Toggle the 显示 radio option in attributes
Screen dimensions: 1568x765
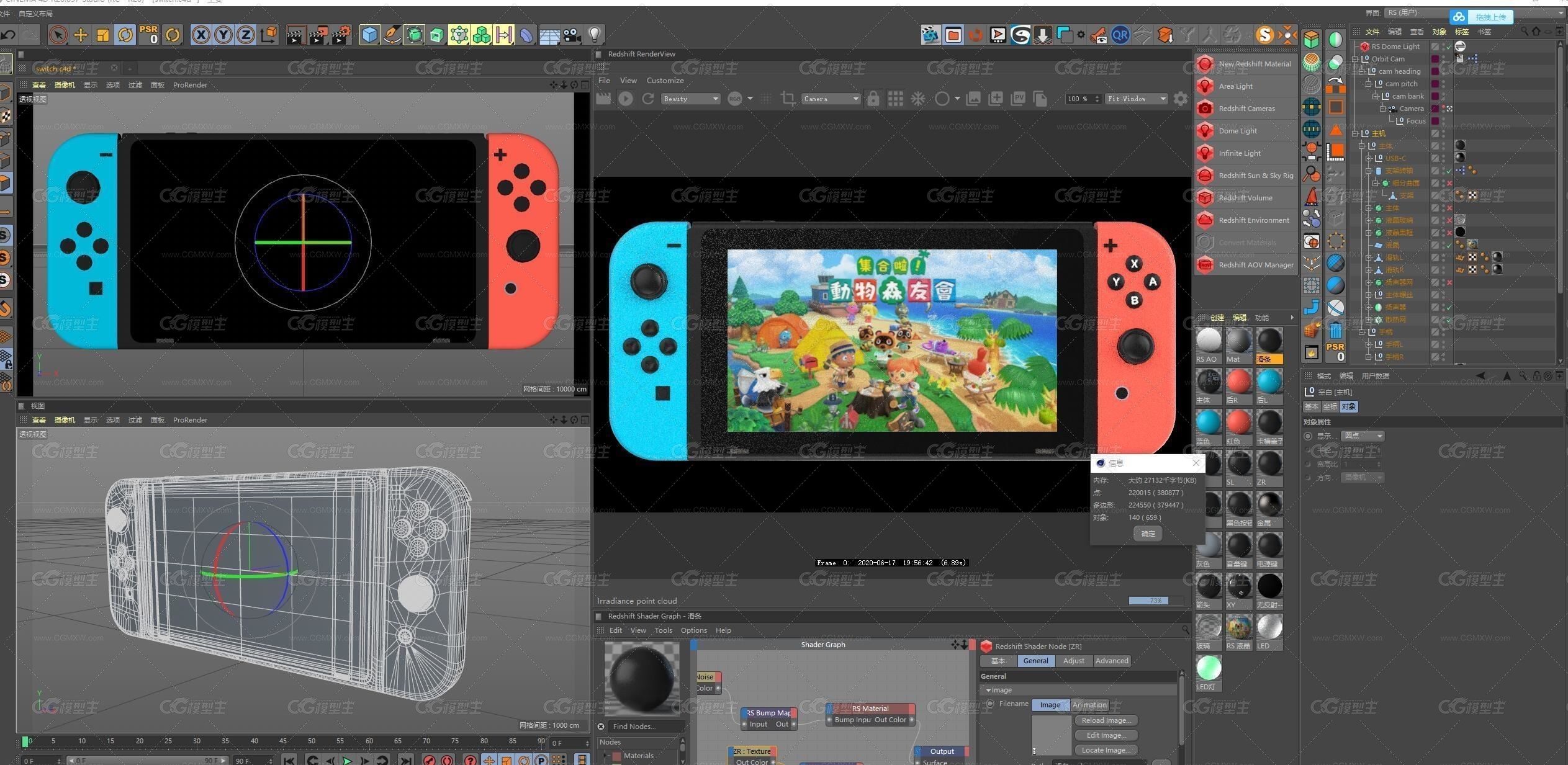(1308, 436)
